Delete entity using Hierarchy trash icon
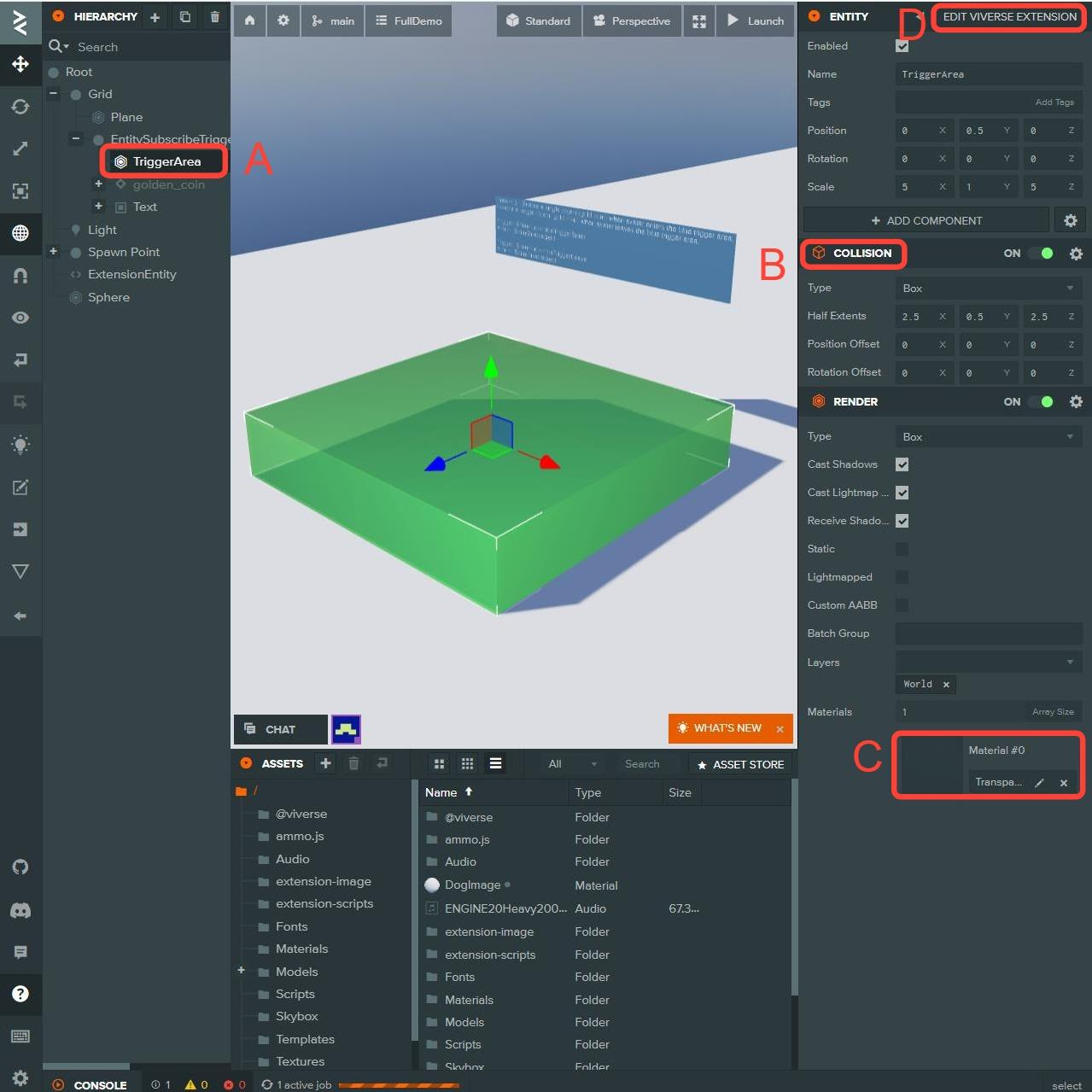 tap(214, 17)
